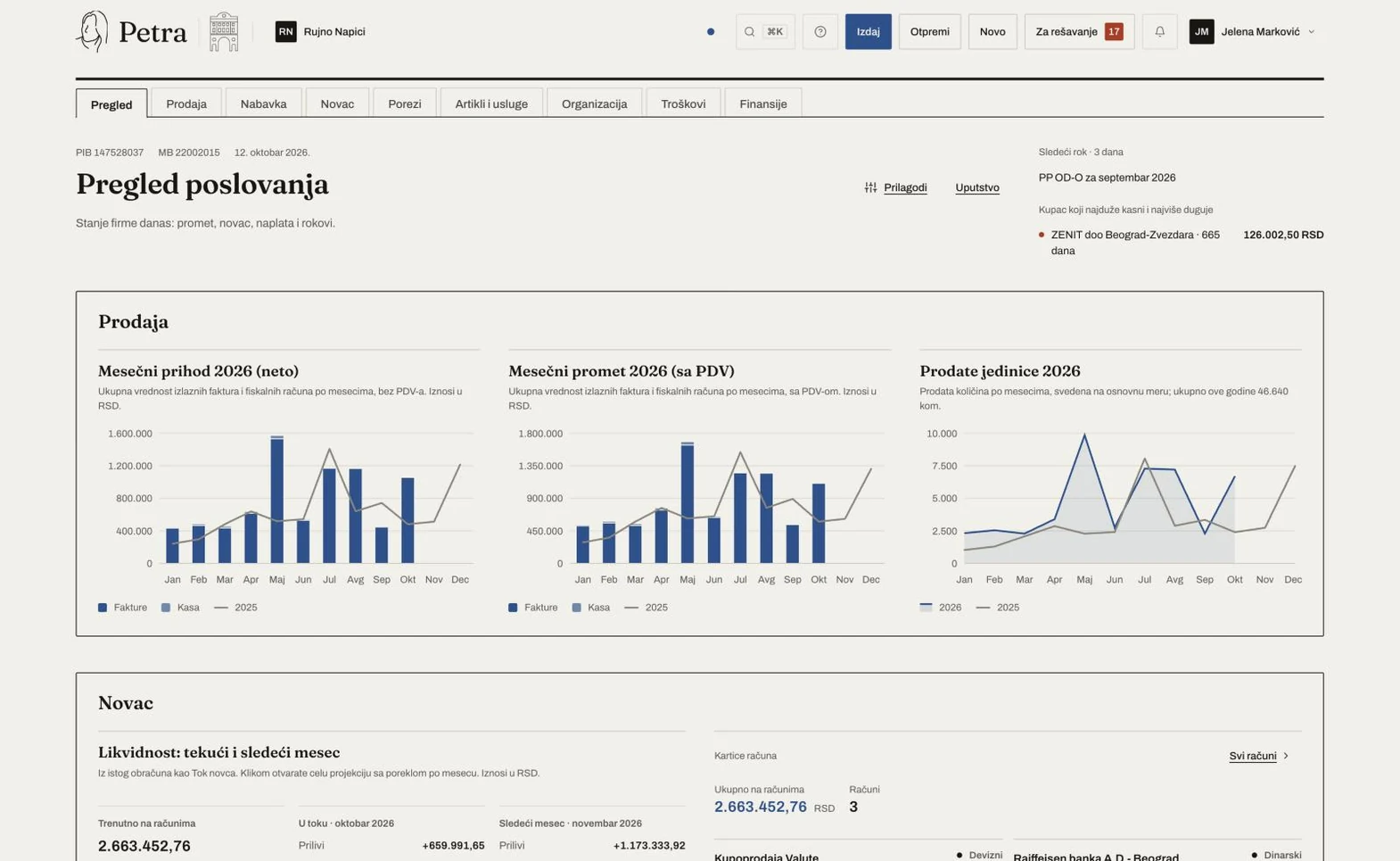Click the Otpremi button
Image resolution: width=1400 pixels, height=861 pixels.
tap(930, 31)
